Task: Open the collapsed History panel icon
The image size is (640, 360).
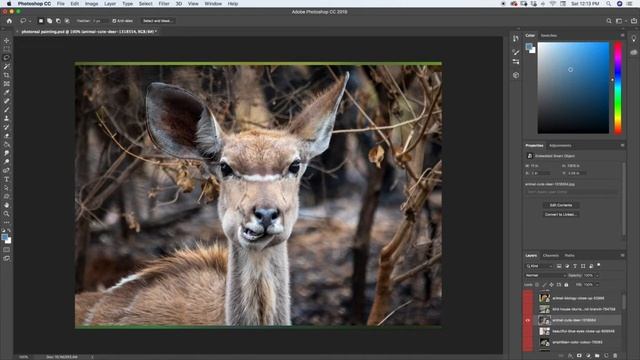Action: [x=516, y=38]
